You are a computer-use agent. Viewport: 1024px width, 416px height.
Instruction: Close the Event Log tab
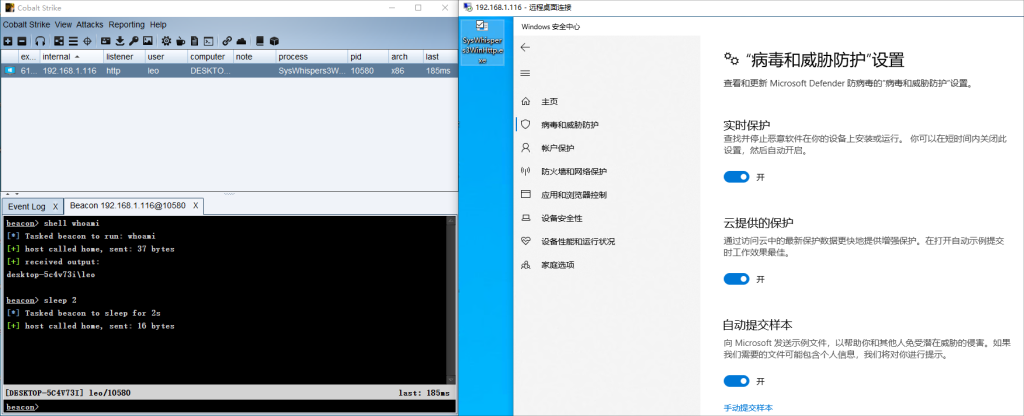click(56, 206)
